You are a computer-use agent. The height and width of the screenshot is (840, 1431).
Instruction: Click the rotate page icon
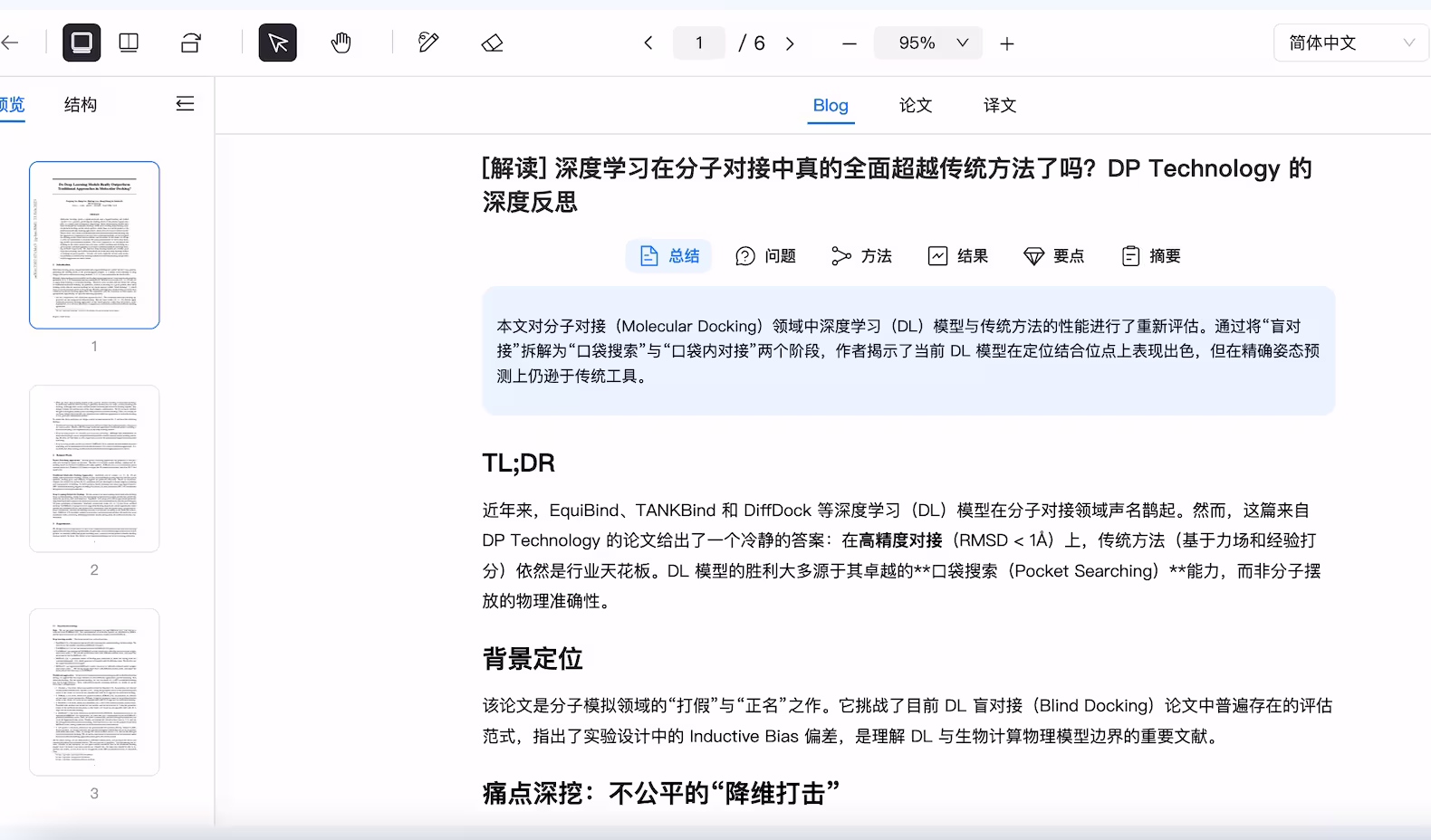[190, 43]
